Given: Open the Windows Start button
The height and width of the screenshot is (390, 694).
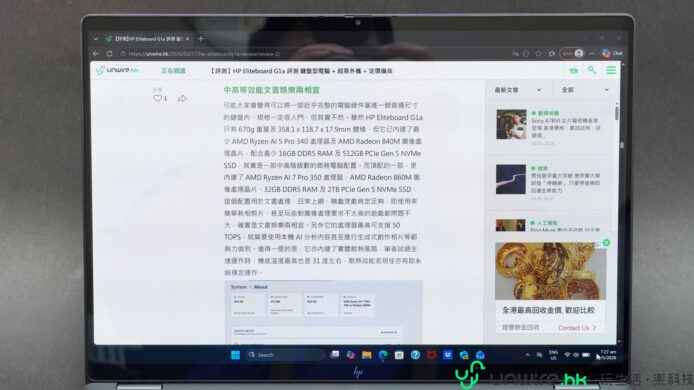Looking at the screenshot, I should point(235,355).
